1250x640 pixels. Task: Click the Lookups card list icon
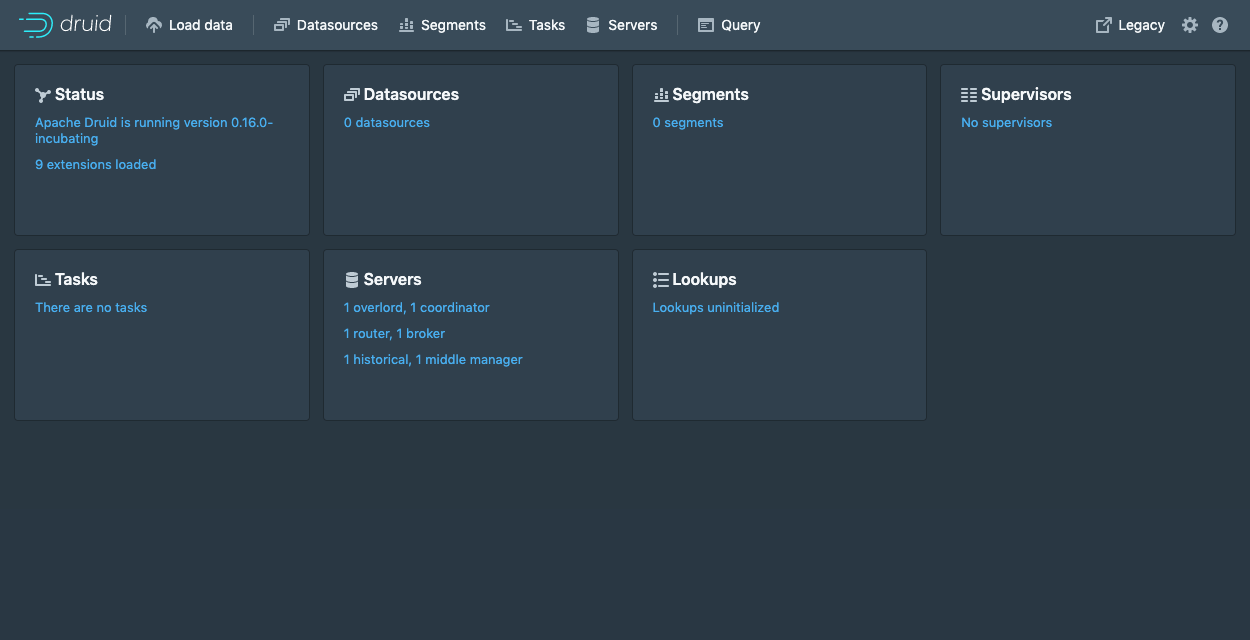click(660, 280)
